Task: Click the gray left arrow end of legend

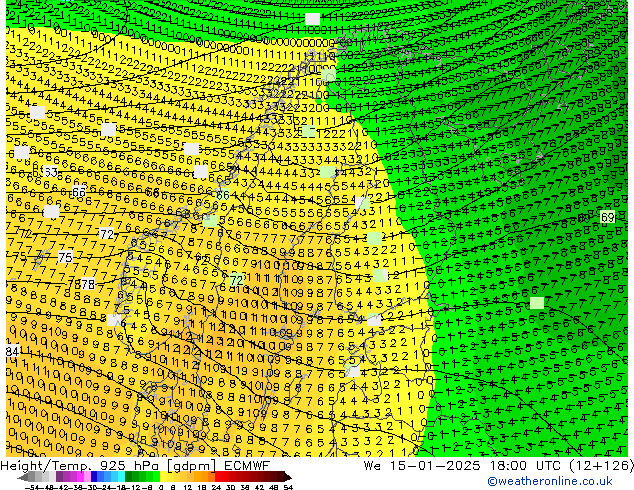Action: [x=23, y=477]
